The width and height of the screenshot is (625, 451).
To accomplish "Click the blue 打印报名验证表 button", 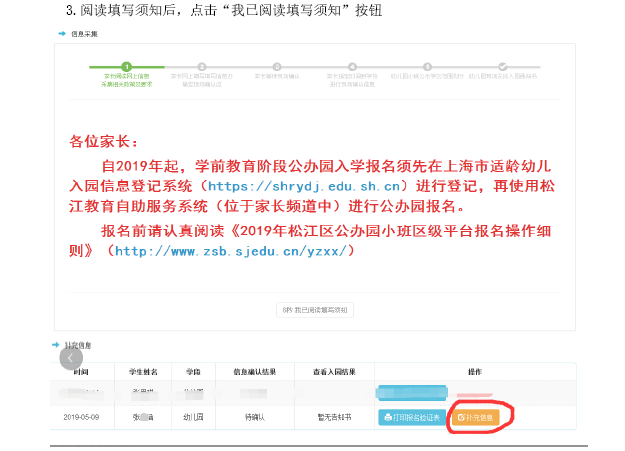I will [x=412, y=416].
